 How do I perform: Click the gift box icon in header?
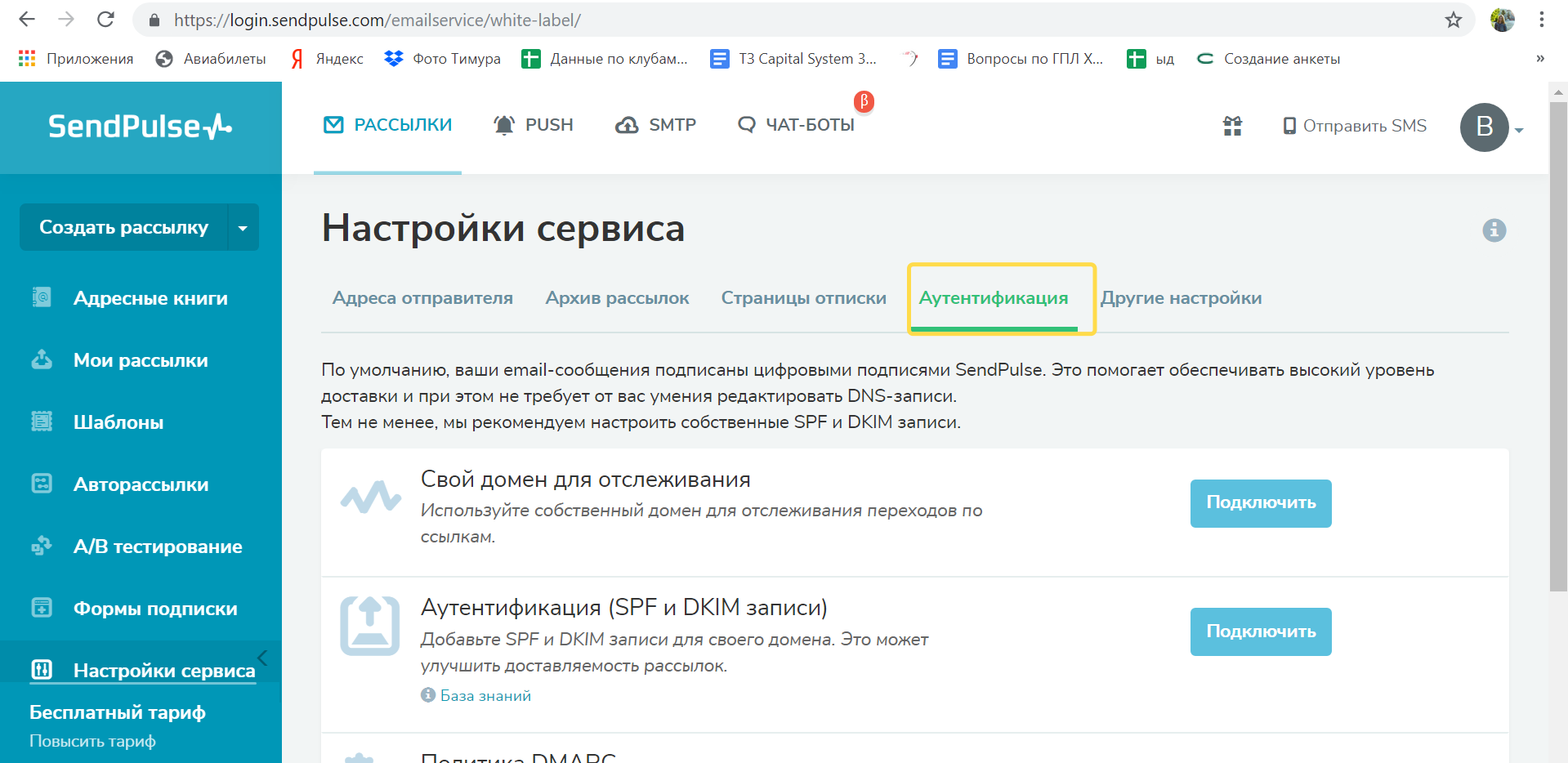[x=1232, y=126]
